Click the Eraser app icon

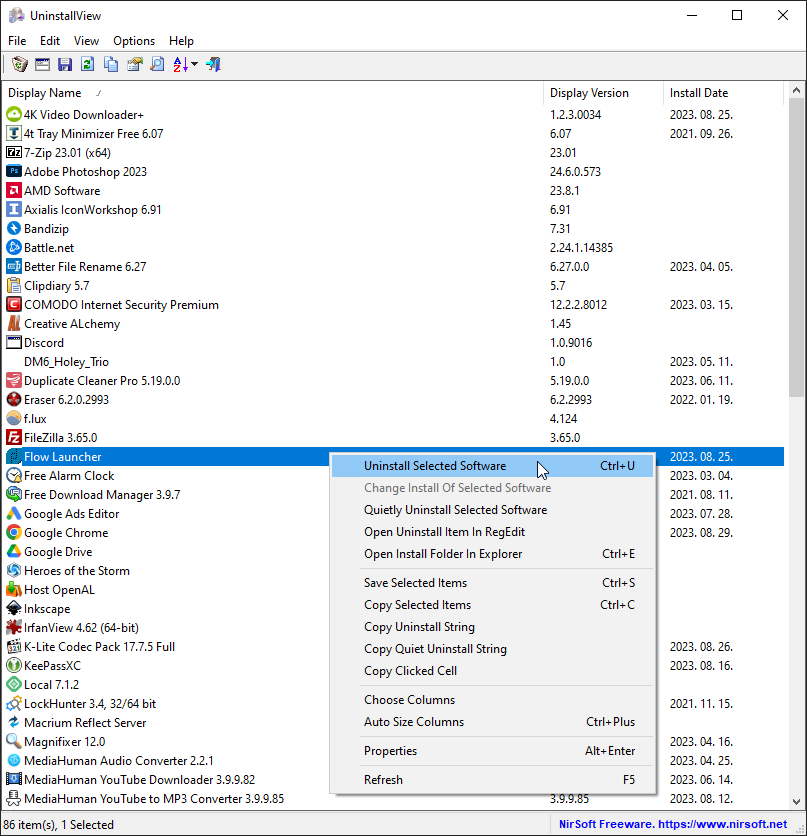coord(14,399)
